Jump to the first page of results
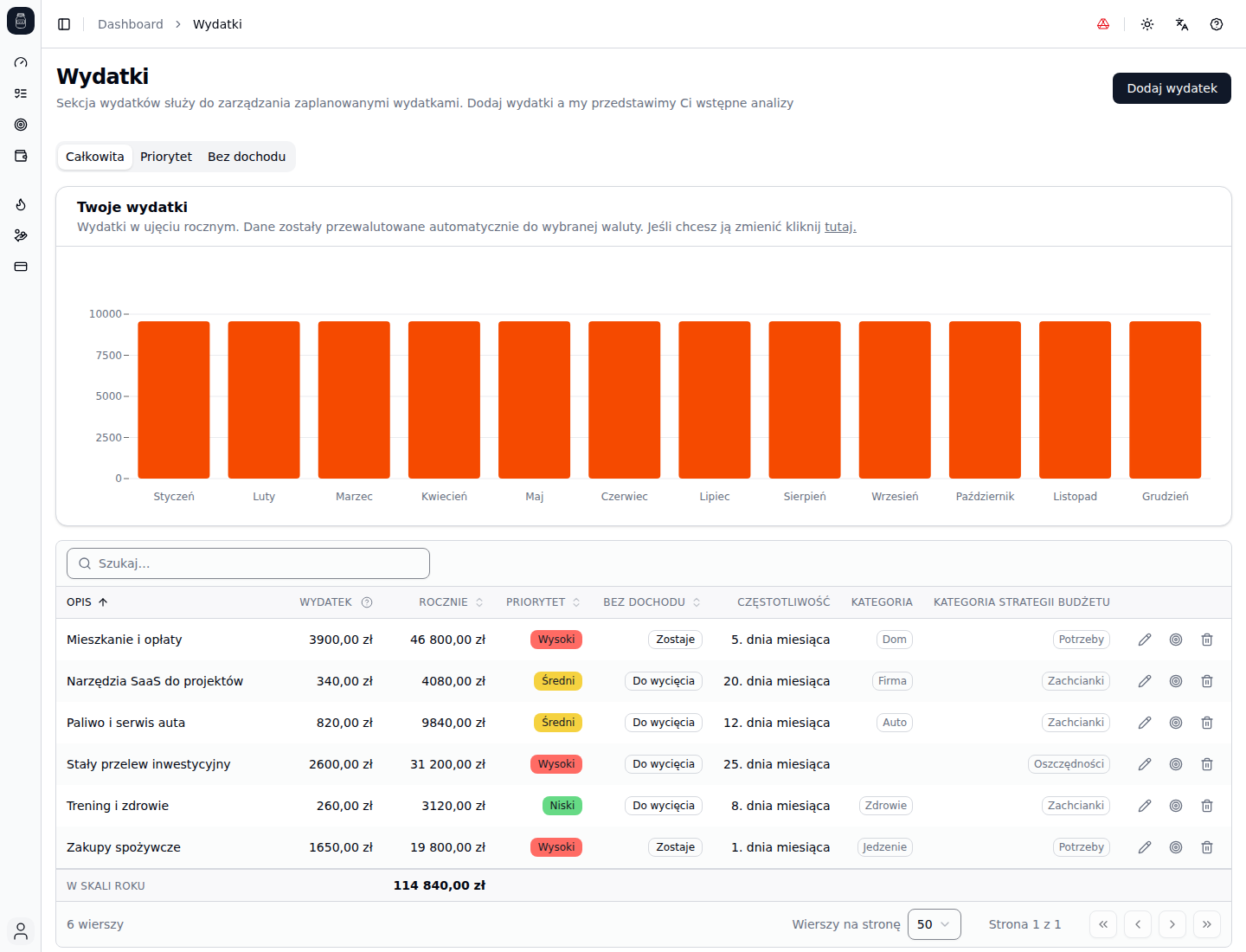 click(x=1103, y=924)
